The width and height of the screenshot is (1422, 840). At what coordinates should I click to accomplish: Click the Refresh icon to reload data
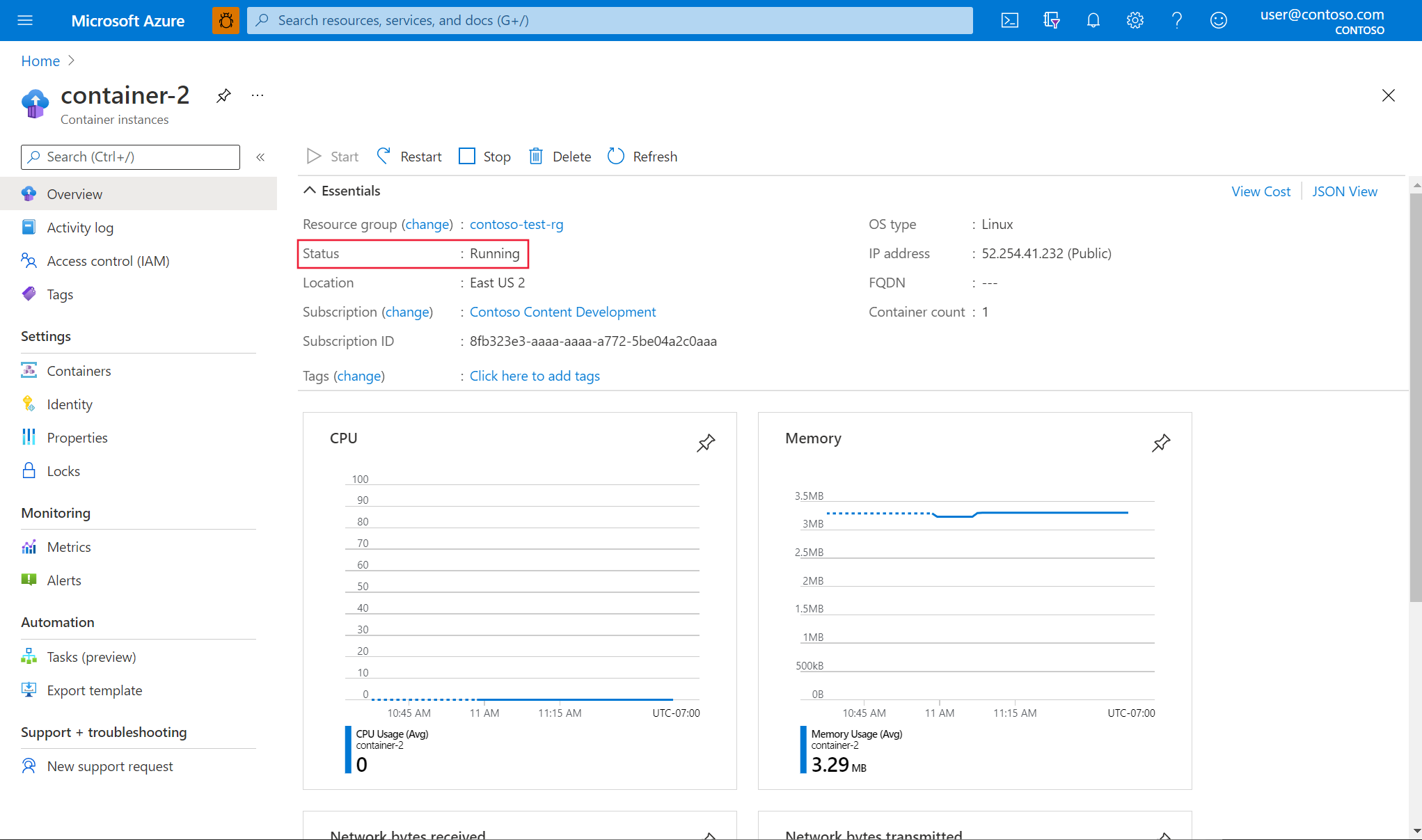pyautogui.click(x=615, y=156)
